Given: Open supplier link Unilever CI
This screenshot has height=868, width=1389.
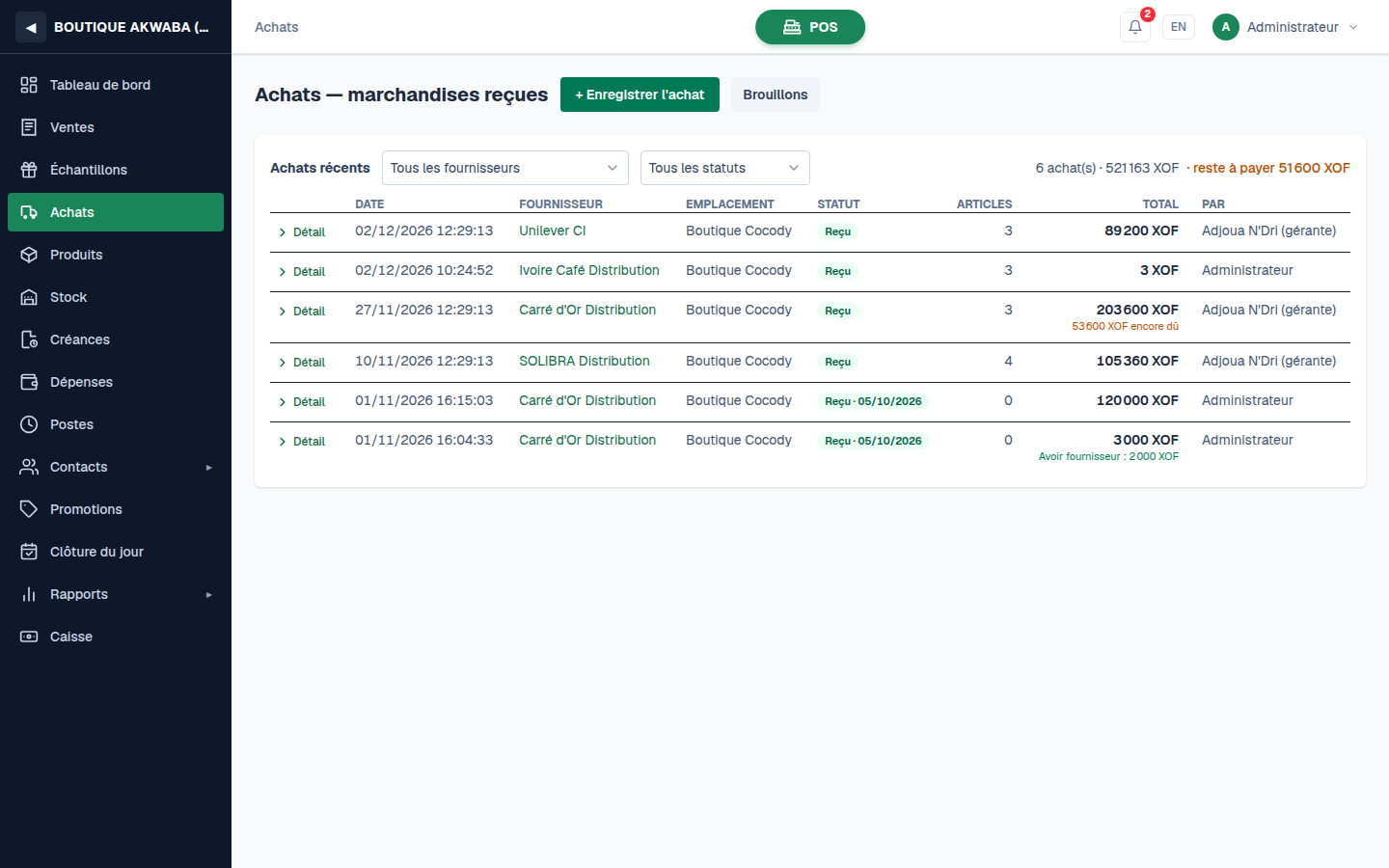Looking at the screenshot, I should pos(553,231).
